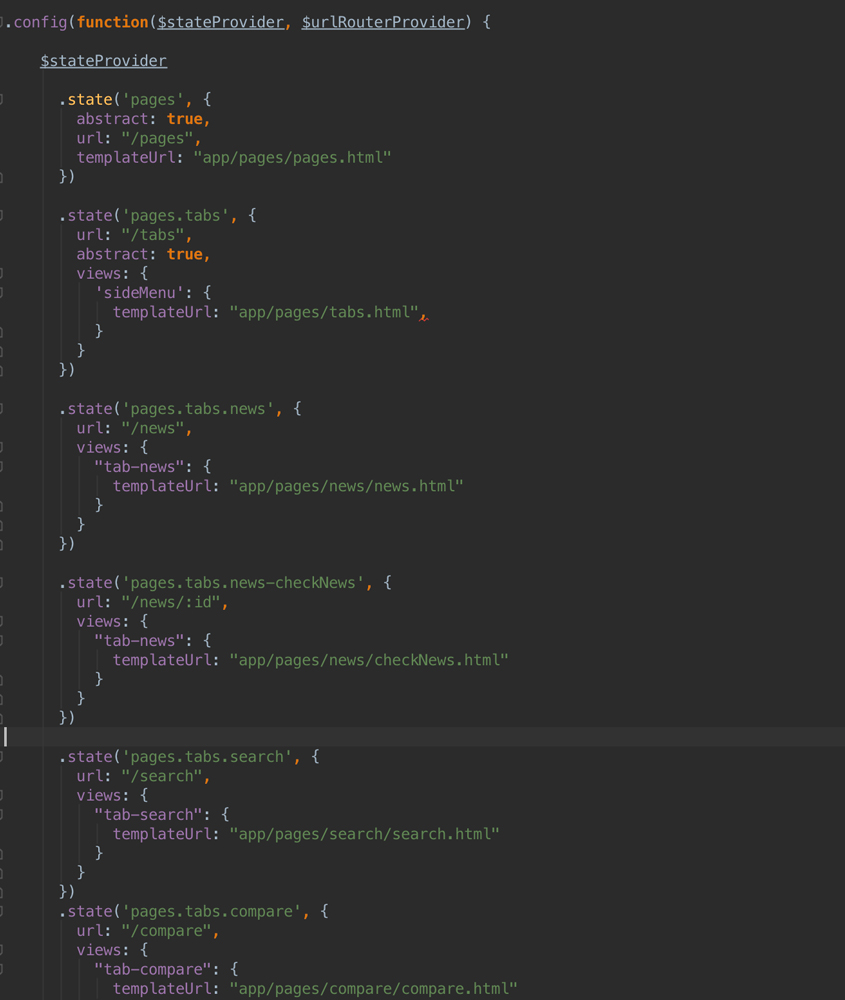Place cursor in "app/pages/pages.html" string
Viewport: 845px width, 1000px height.
292,158
